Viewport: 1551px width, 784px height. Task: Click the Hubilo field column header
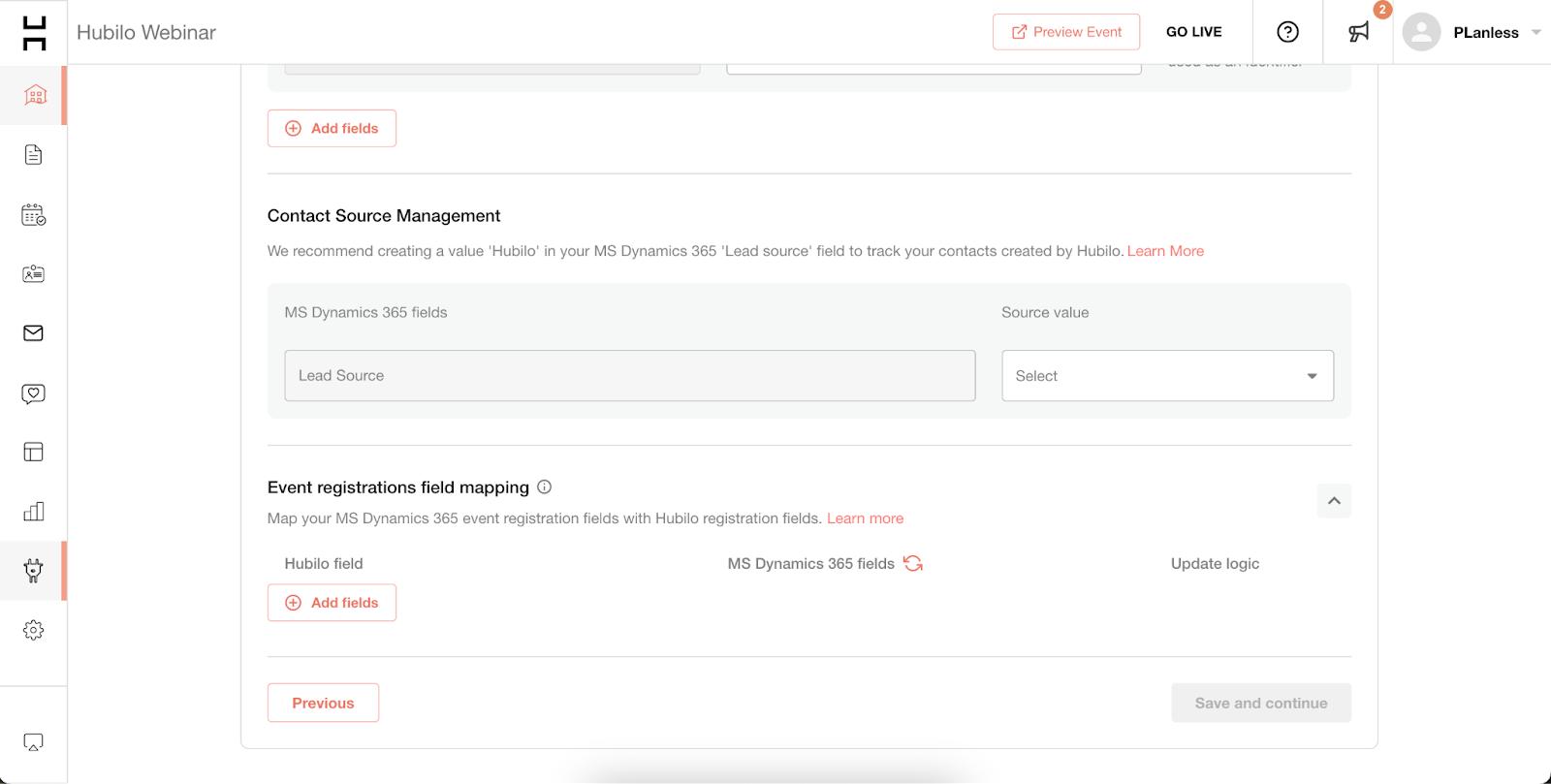pyautogui.click(x=324, y=563)
